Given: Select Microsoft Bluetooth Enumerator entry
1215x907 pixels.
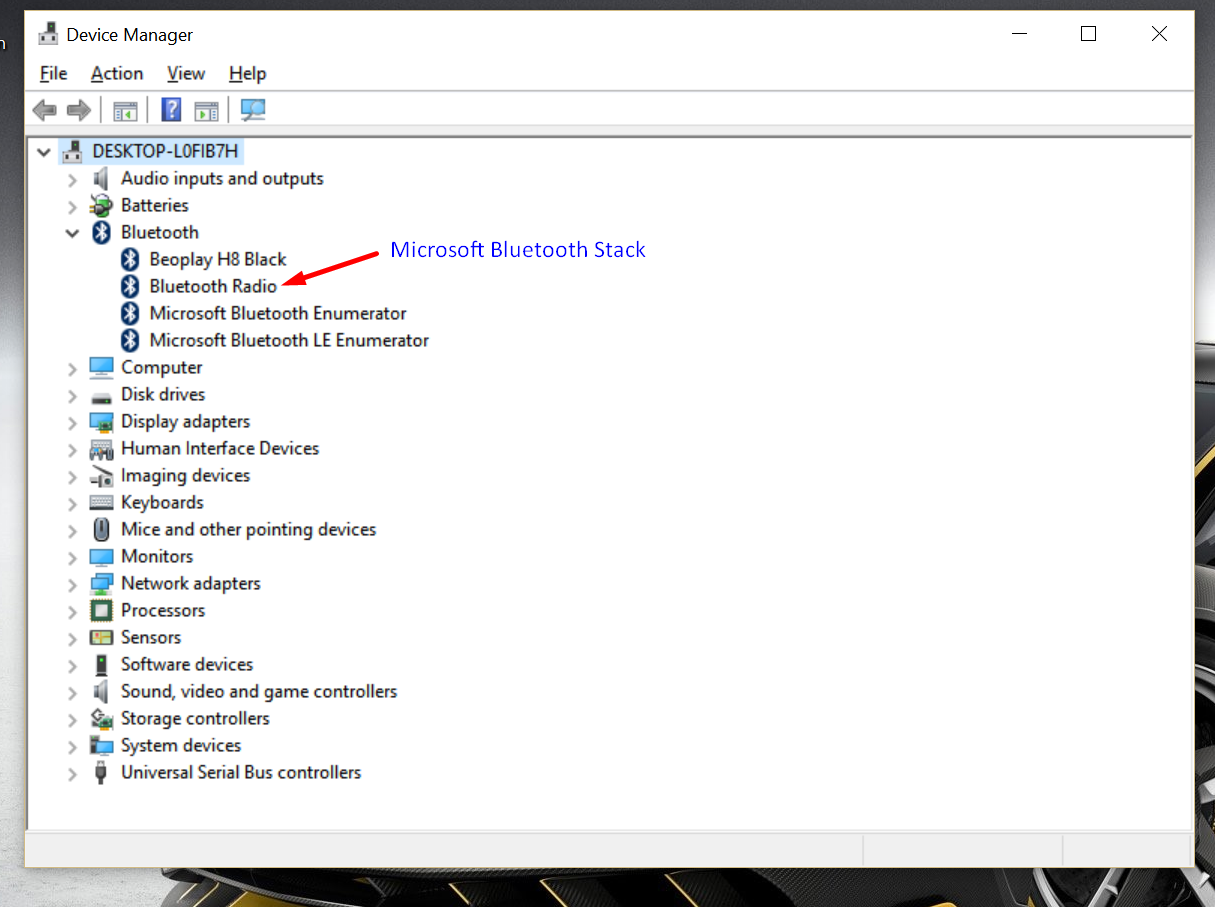Looking at the screenshot, I should point(278,313).
